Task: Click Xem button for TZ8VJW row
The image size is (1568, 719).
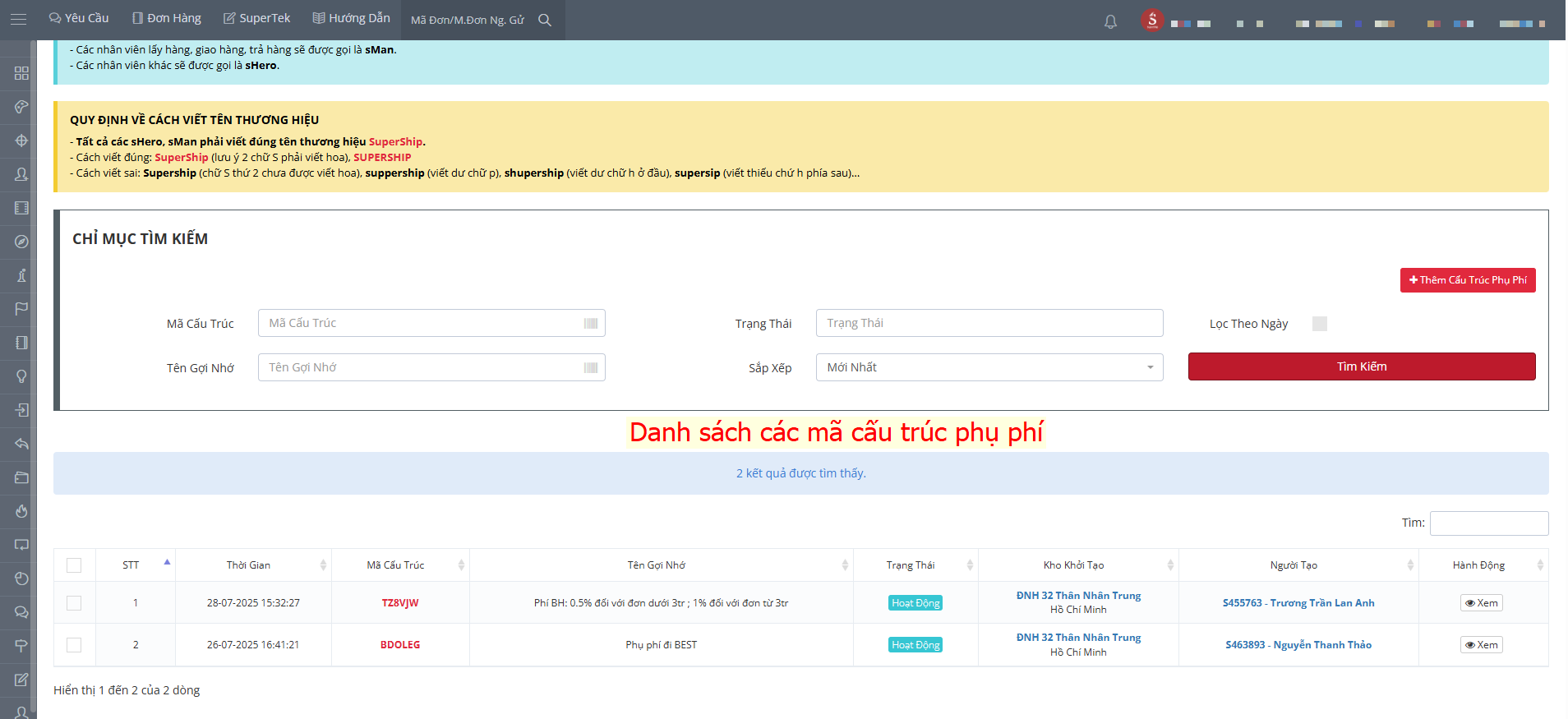Action: 1482,603
